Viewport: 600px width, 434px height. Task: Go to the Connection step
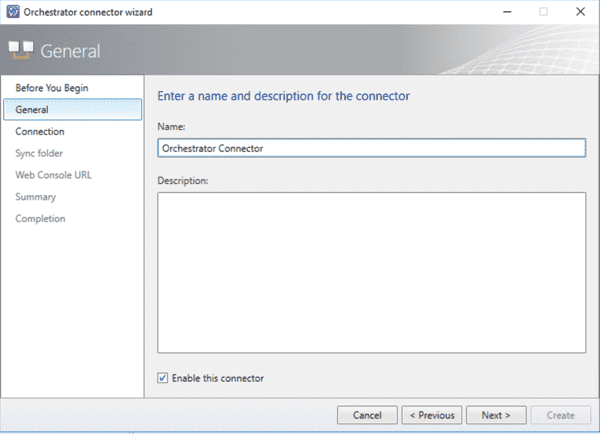tap(40, 132)
